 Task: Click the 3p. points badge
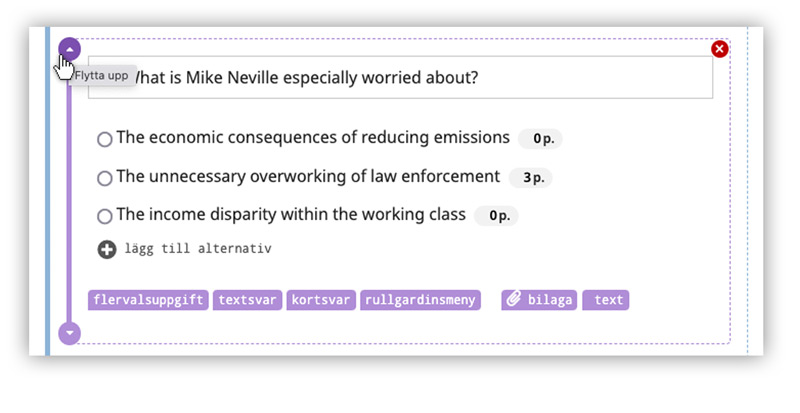(530, 178)
